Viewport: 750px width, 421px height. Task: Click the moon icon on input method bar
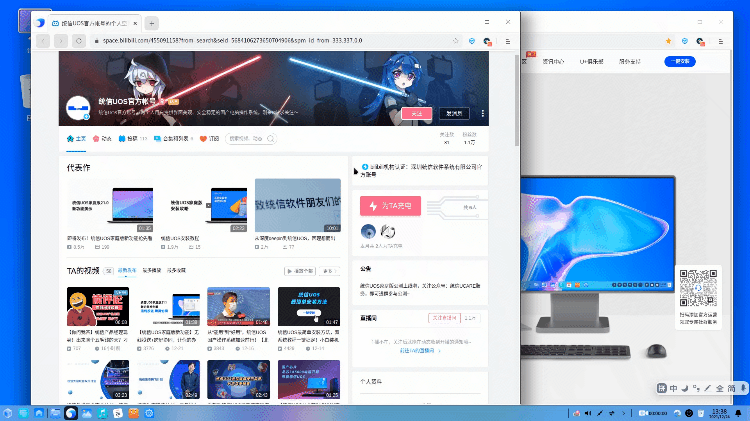[x=684, y=388]
